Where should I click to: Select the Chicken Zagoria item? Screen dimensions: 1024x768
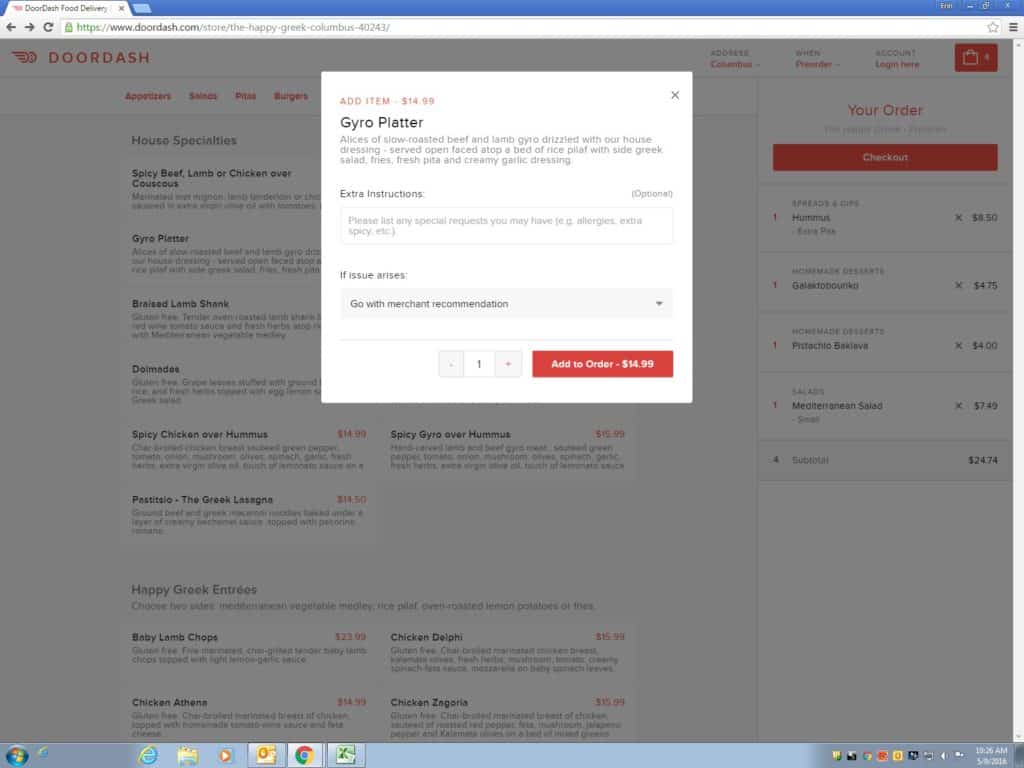coord(507,716)
